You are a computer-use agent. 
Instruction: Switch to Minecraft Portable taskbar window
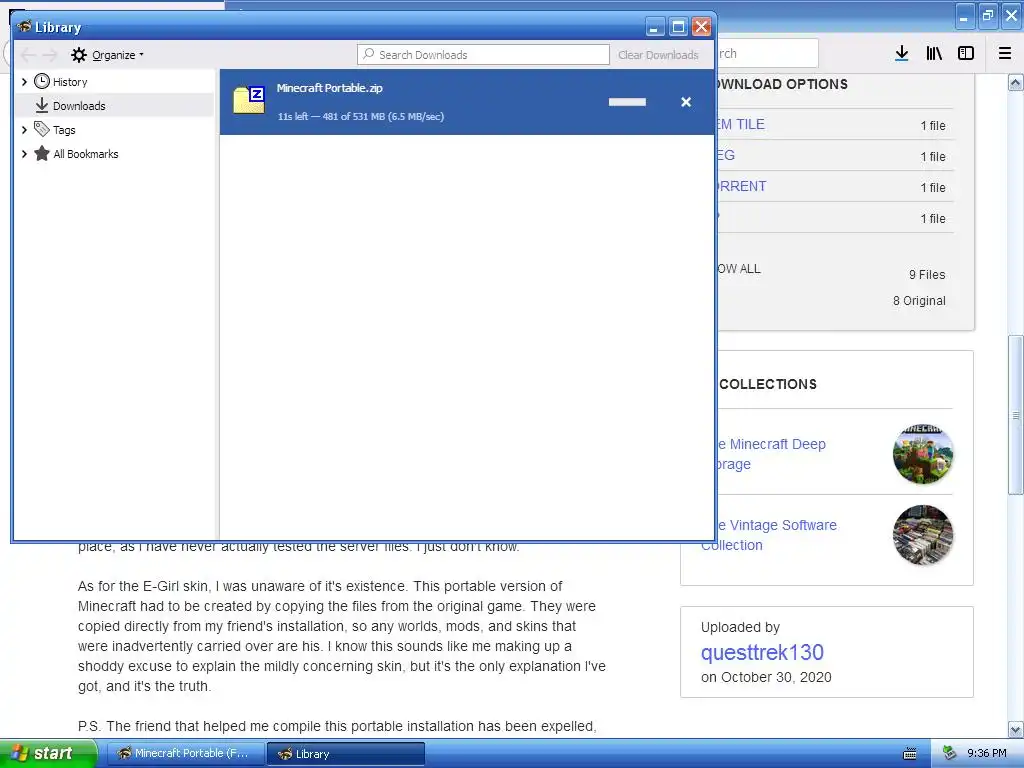(185, 754)
